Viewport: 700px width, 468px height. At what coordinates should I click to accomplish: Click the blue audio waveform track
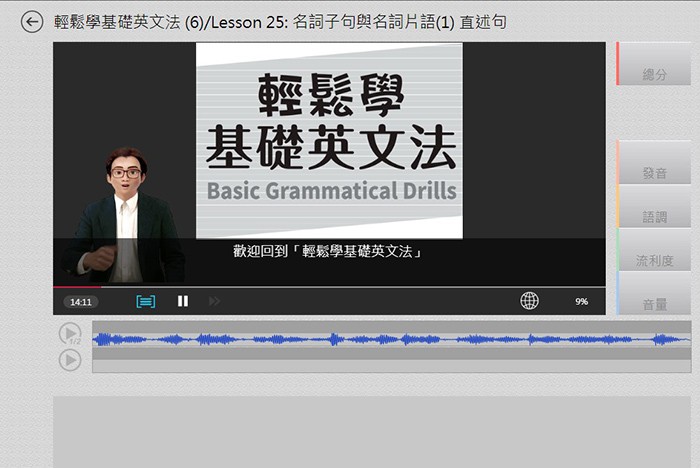tap(390, 340)
